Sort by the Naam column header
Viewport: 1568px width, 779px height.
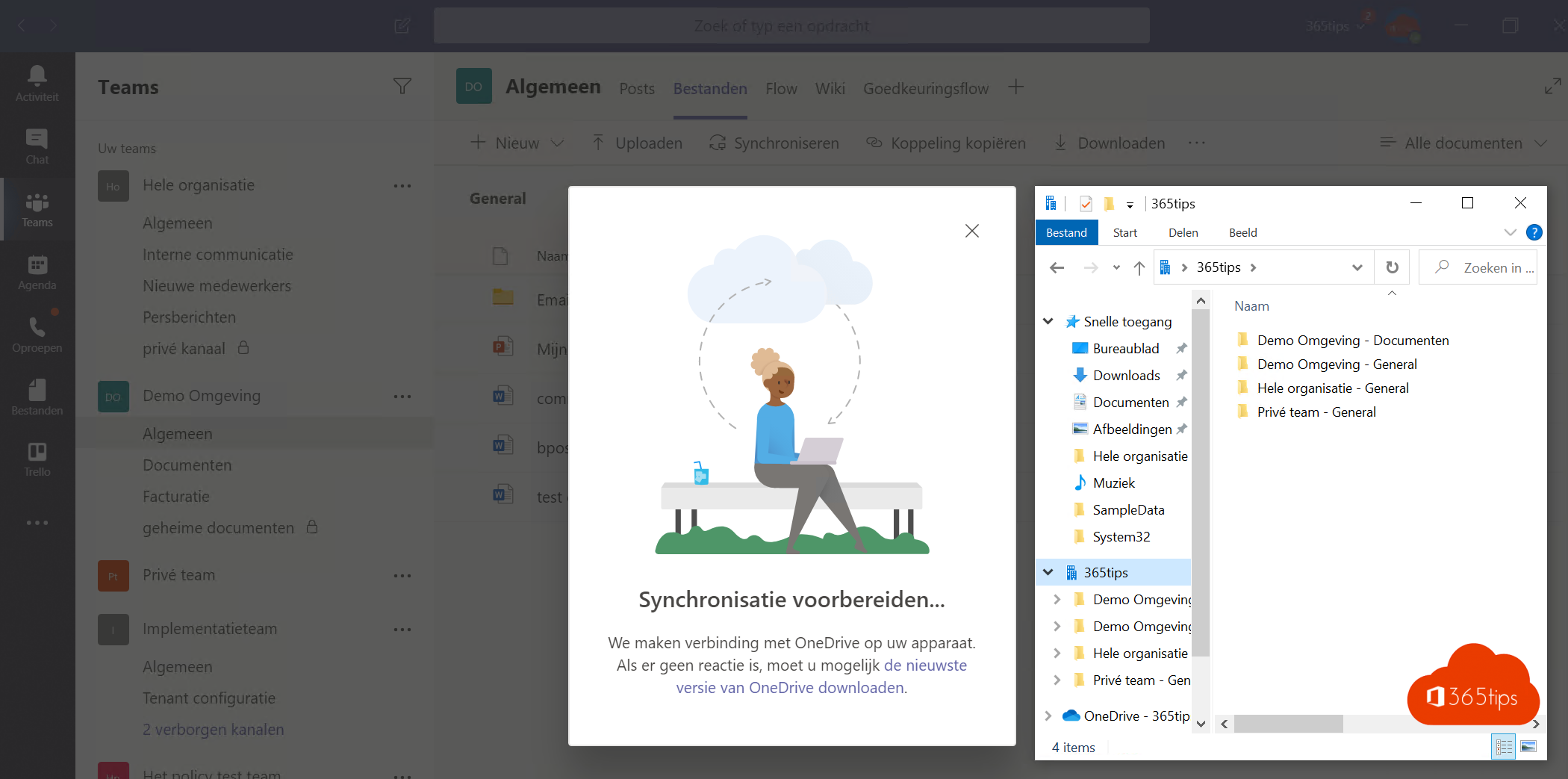pyautogui.click(x=1251, y=305)
